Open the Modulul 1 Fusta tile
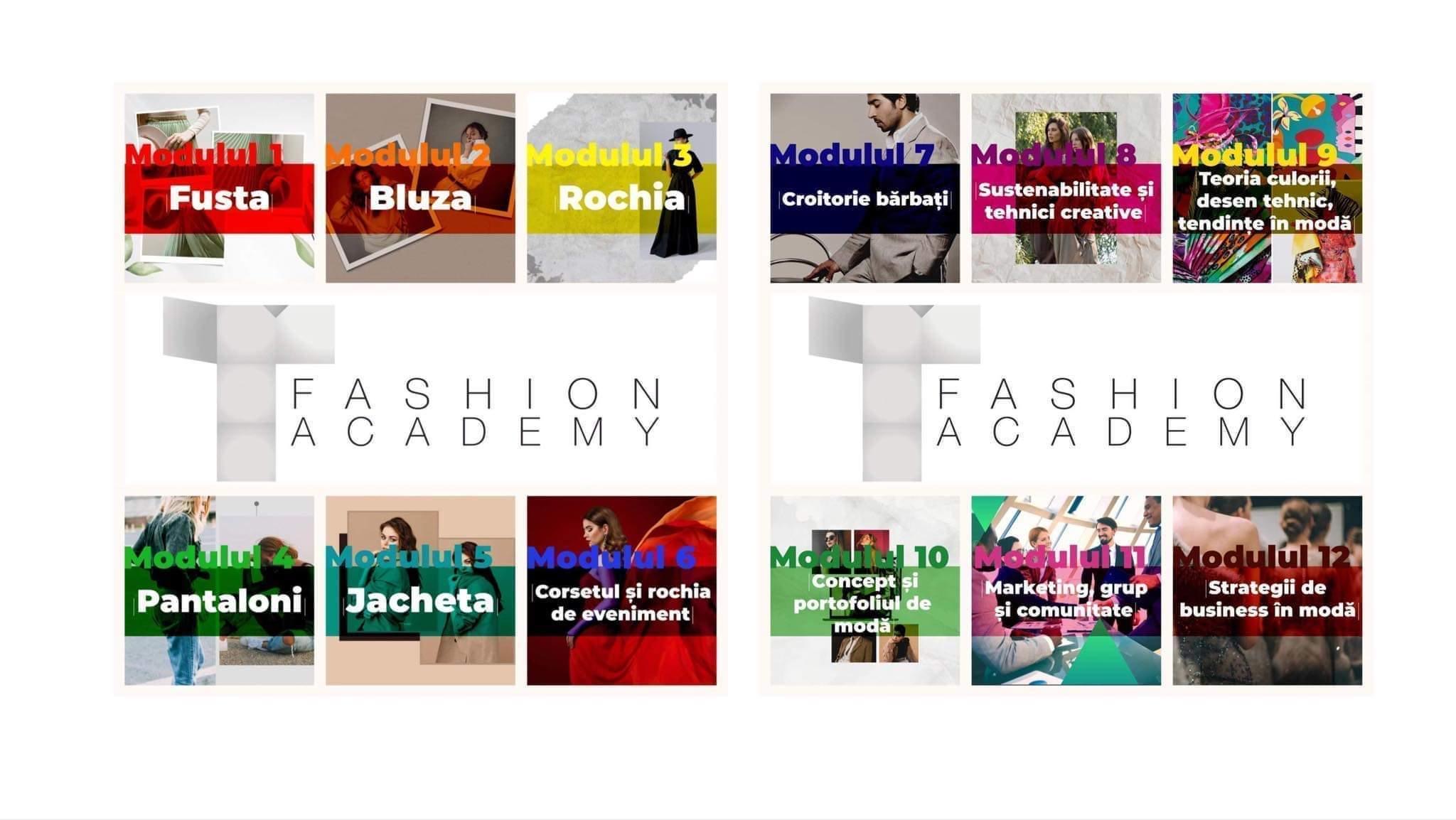The image size is (1456, 820). pyautogui.click(x=219, y=188)
